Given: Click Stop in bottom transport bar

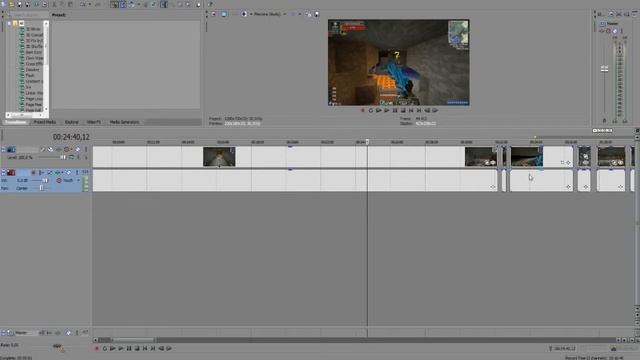Looking at the screenshot, I should 137,349.
